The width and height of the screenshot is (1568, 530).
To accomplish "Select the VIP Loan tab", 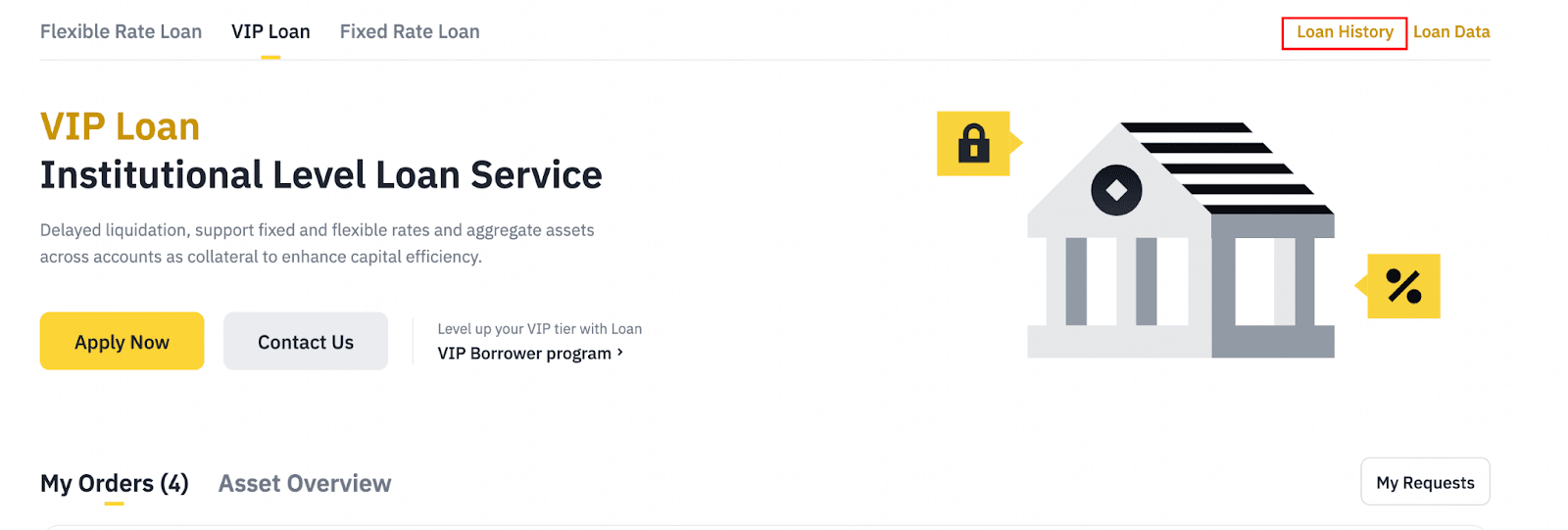I will 270,31.
